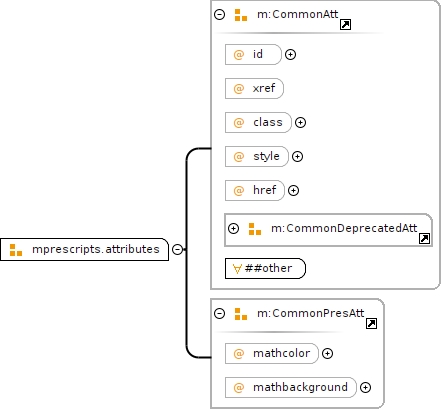This screenshot has width=442, height=410.
Task: Collapse the mprescripts.attributes node
Action: [177, 249]
